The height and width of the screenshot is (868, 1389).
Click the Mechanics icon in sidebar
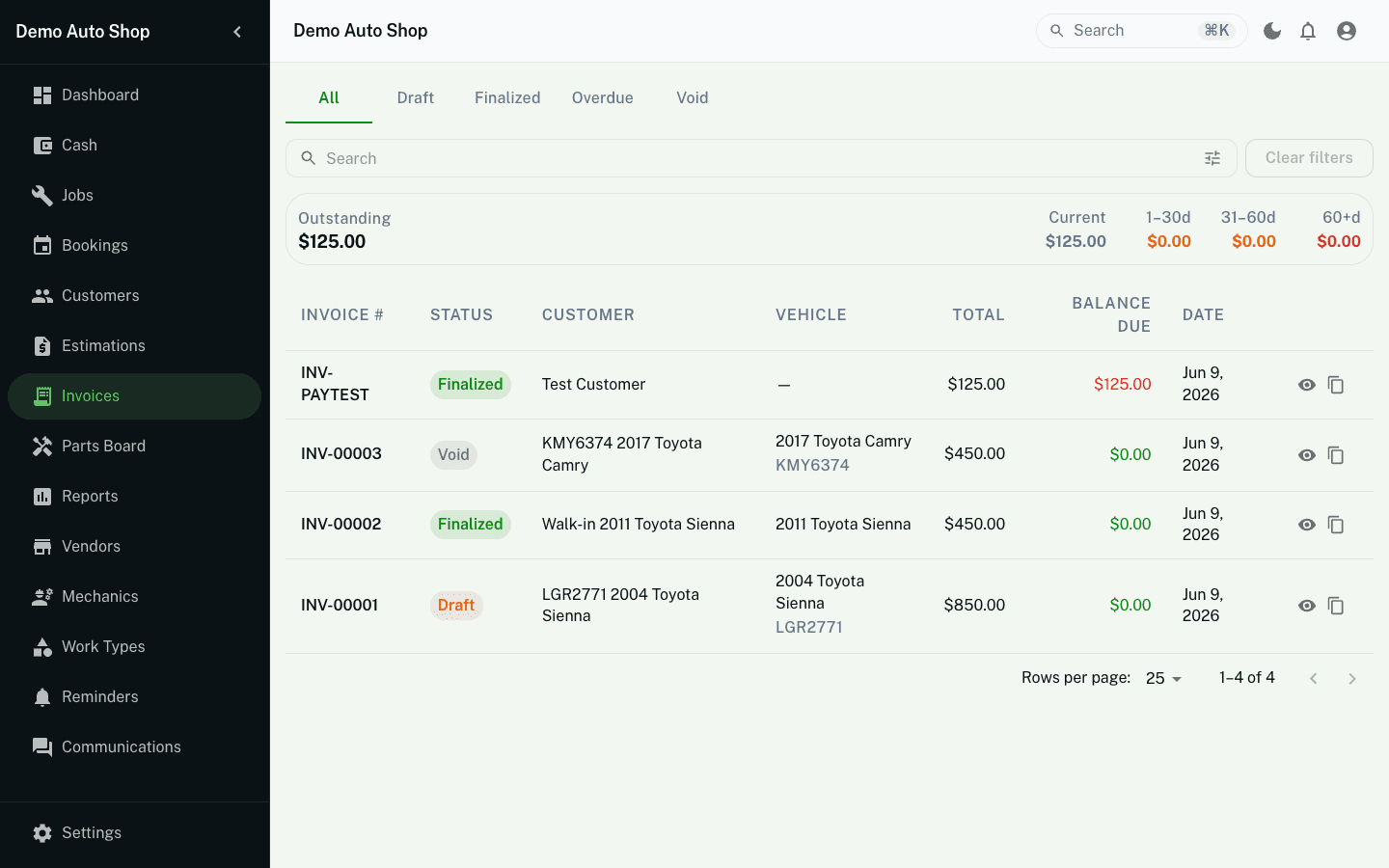click(x=42, y=597)
